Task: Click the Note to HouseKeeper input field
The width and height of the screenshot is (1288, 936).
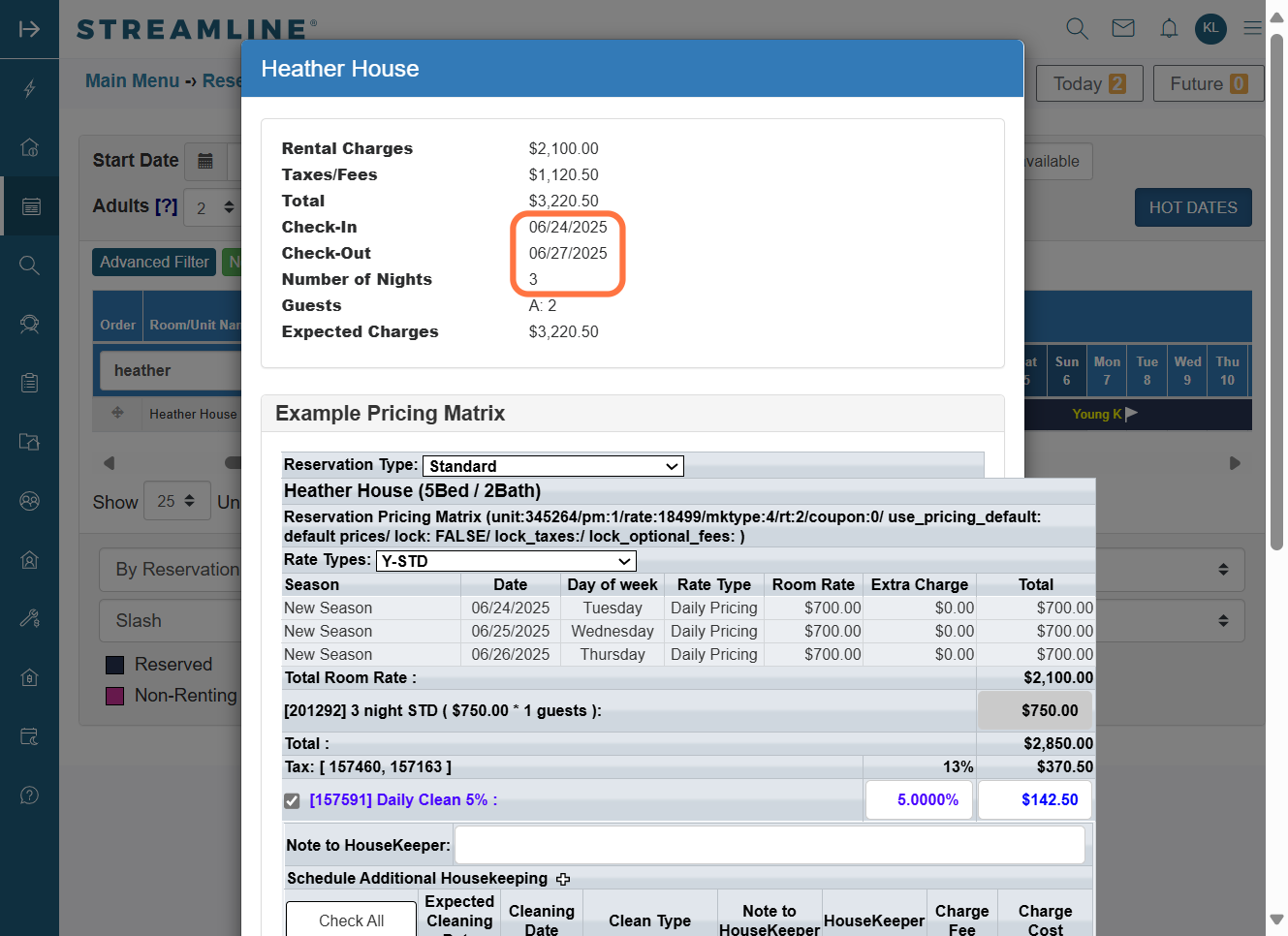Action: [x=770, y=845]
